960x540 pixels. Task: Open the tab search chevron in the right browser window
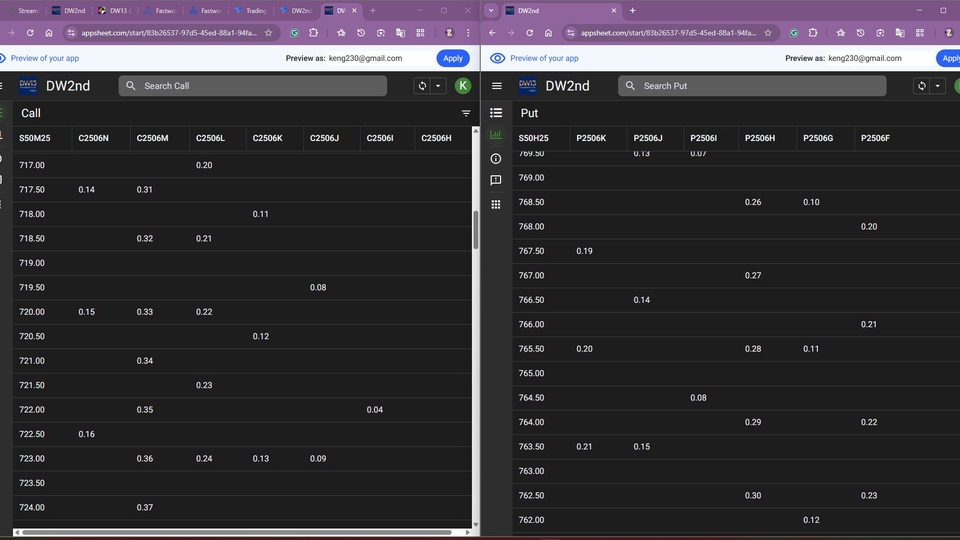coord(491,10)
